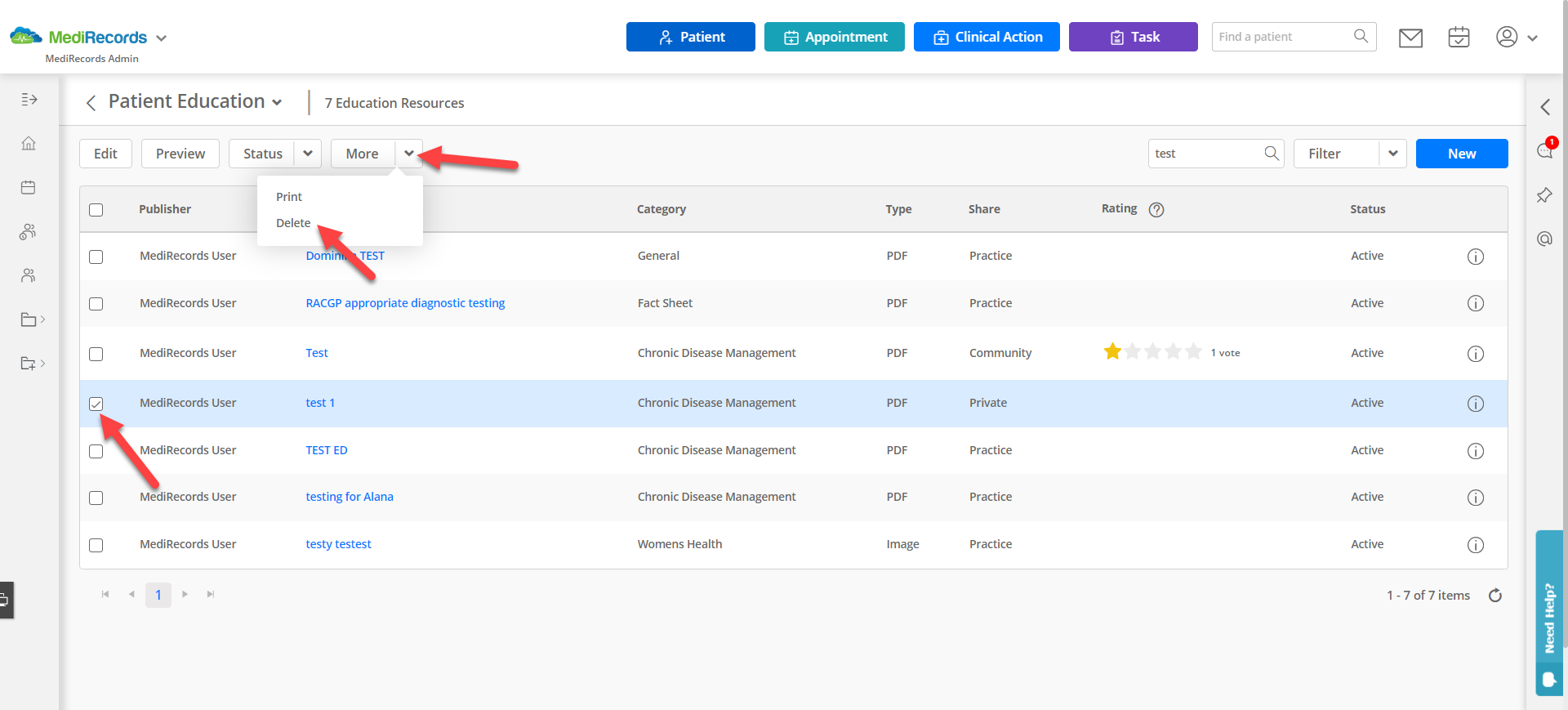Tick checkbox for testy testest row
Viewport: 1568px width, 710px height.
[96, 545]
